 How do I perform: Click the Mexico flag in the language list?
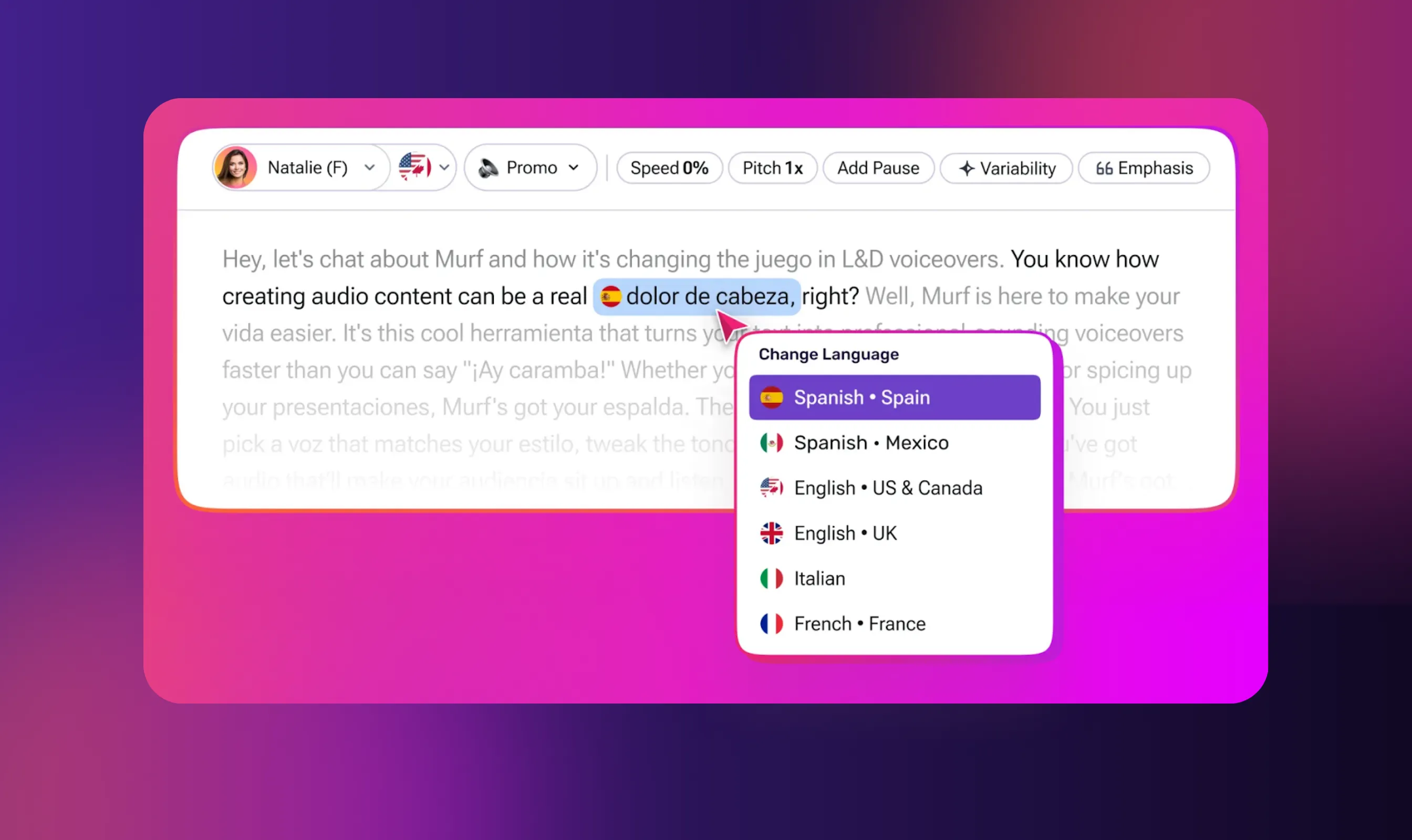coord(771,442)
